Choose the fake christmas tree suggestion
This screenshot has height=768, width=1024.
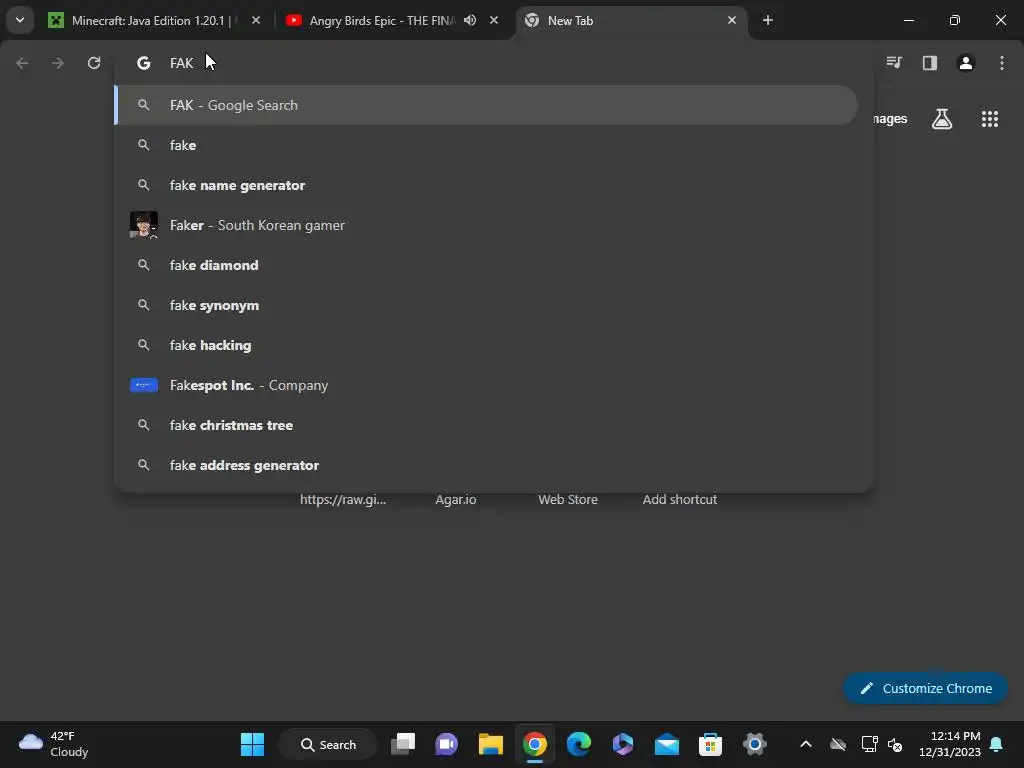coord(487,425)
